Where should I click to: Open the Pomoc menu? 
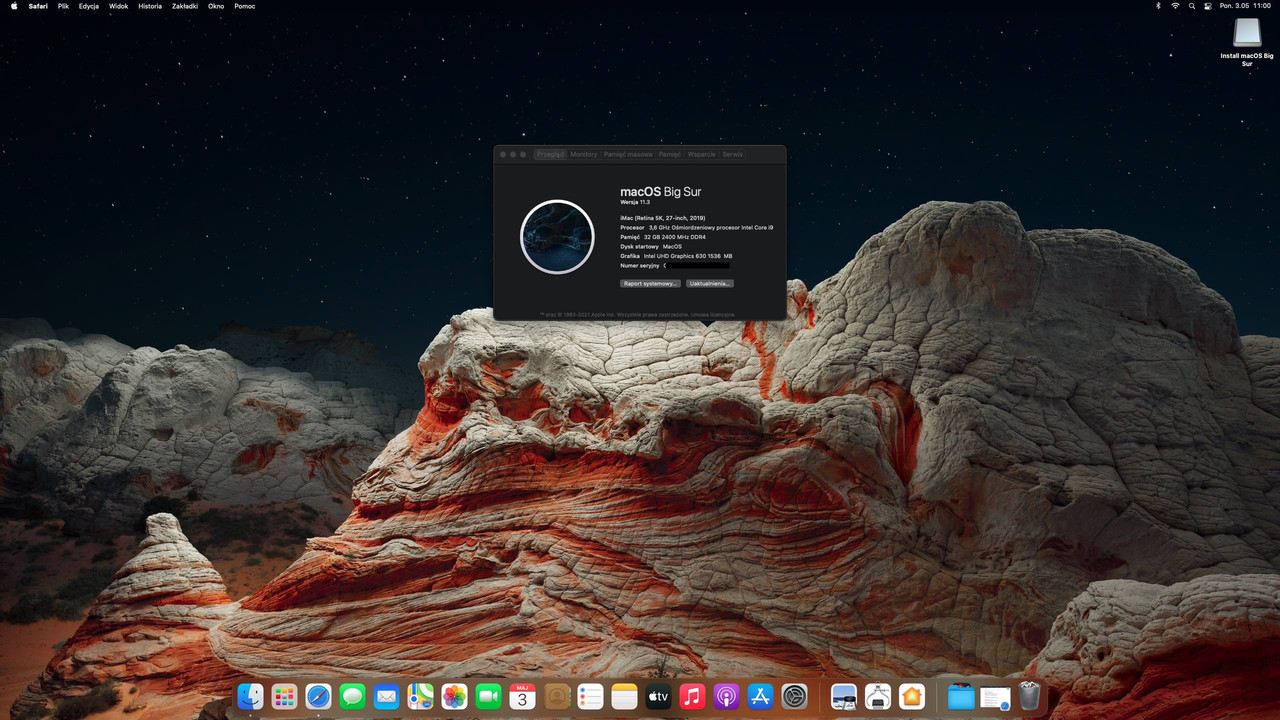coord(245,6)
